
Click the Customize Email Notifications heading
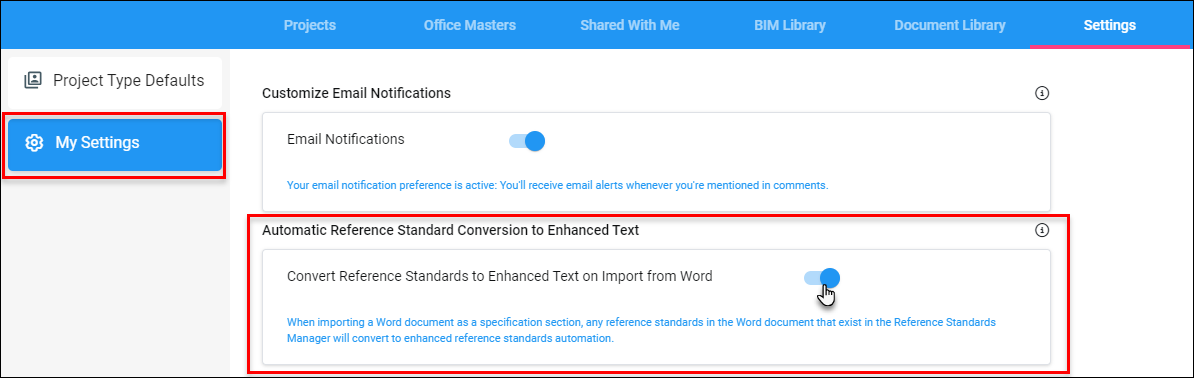pyautogui.click(x=356, y=94)
